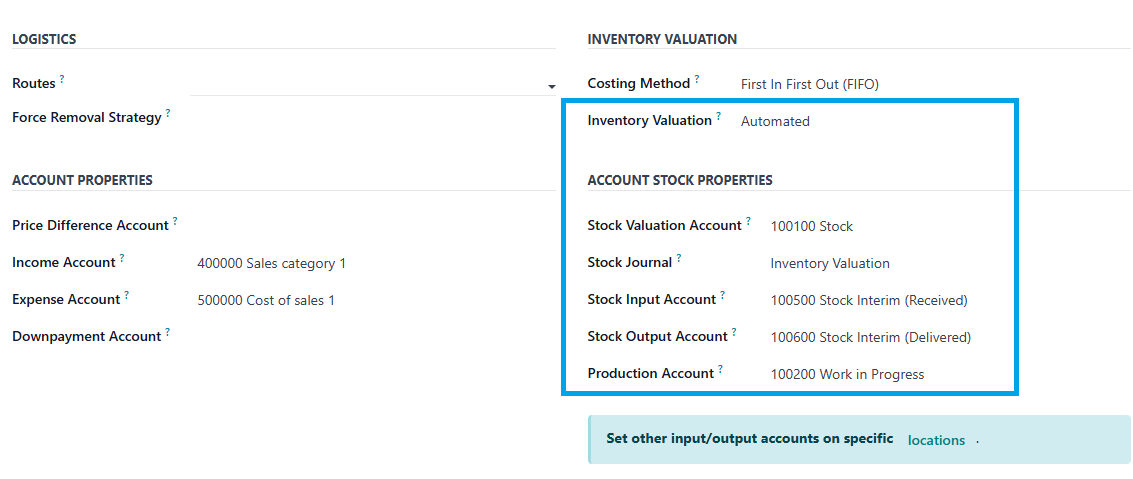Open the Routes dropdown arrow
This screenshot has width=1133, height=479.
[x=551, y=87]
